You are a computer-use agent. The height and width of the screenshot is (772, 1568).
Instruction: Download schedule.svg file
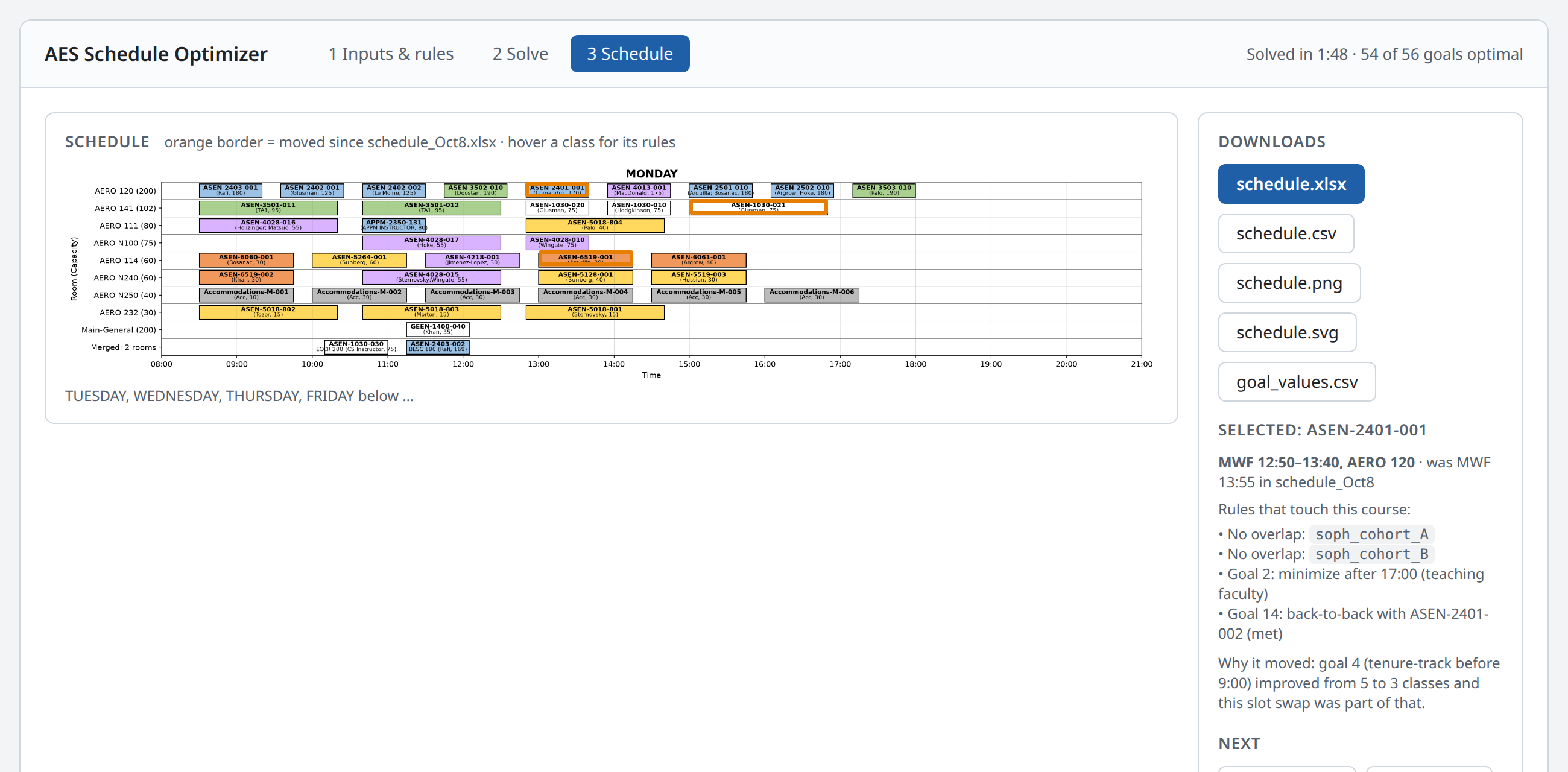(1287, 332)
